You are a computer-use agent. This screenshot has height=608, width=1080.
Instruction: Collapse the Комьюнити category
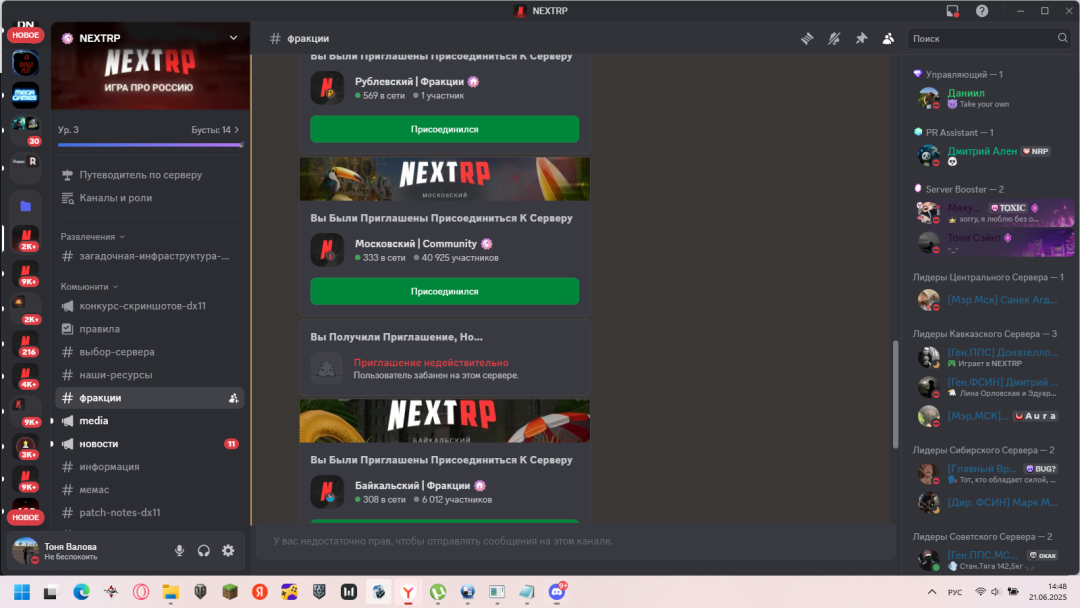(89, 286)
